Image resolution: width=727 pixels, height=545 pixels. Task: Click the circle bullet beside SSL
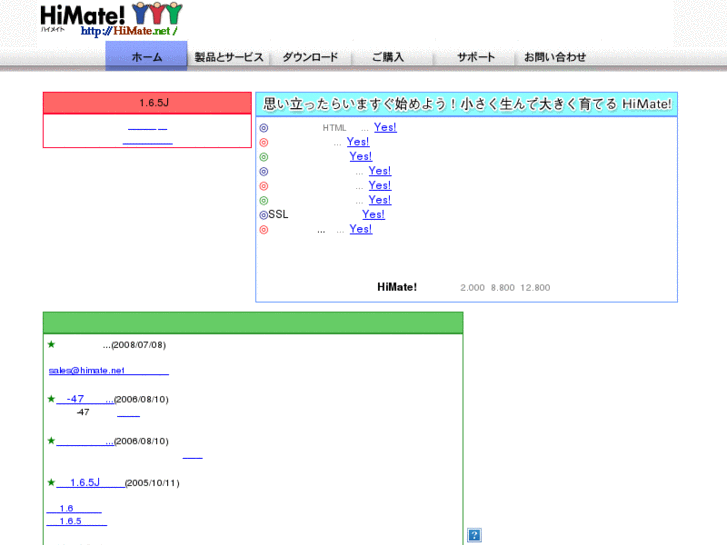click(x=263, y=215)
